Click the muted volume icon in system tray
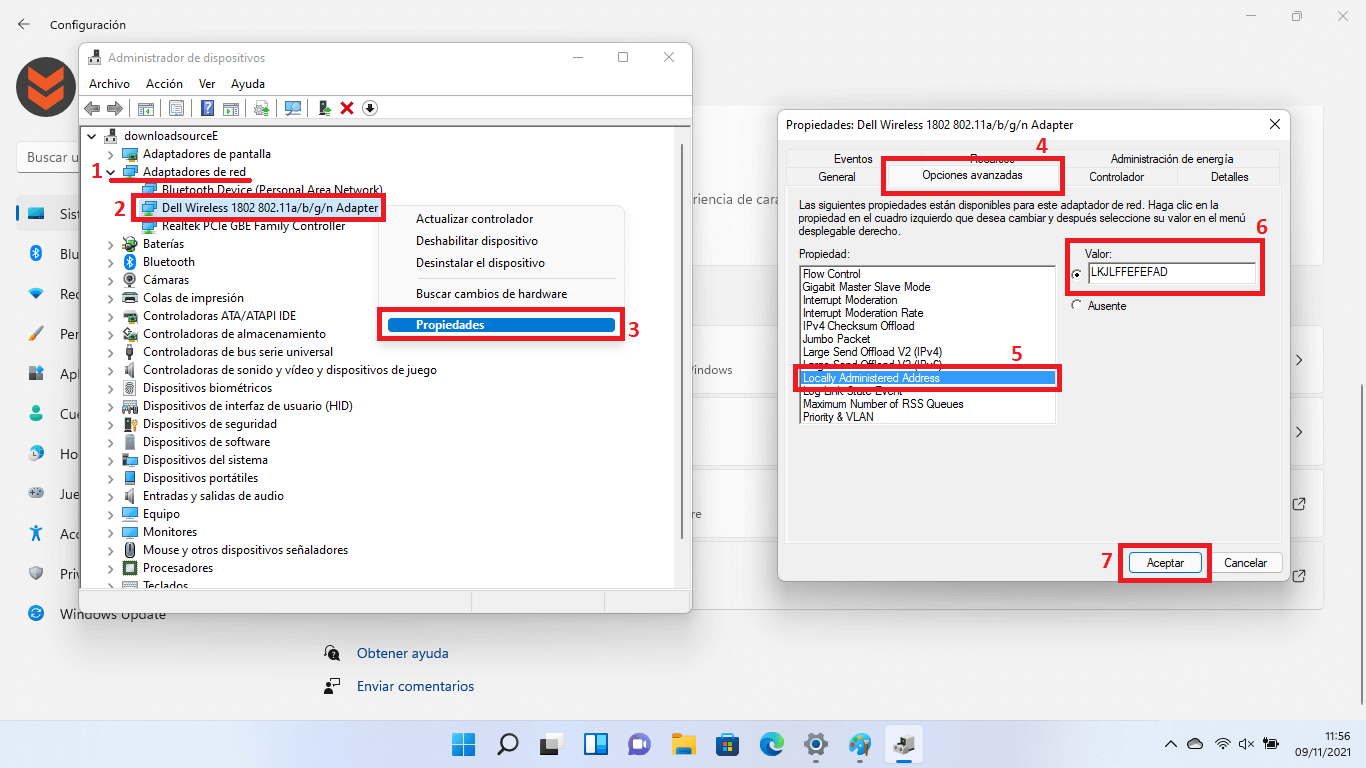Screen dimensions: 1366x768 (x=1246, y=744)
